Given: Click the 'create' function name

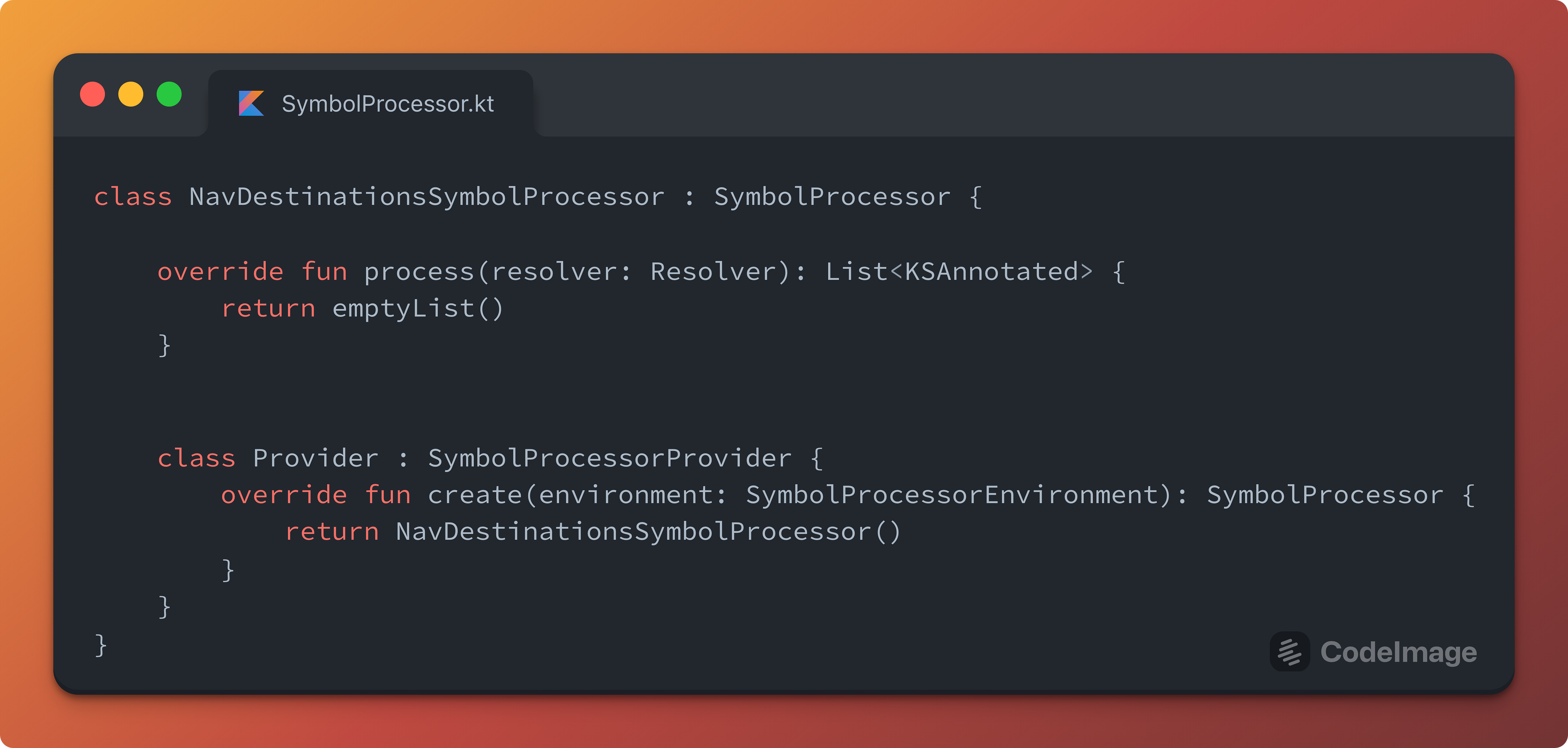Looking at the screenshot, I should pyautogui.click(x=475, y=495).
